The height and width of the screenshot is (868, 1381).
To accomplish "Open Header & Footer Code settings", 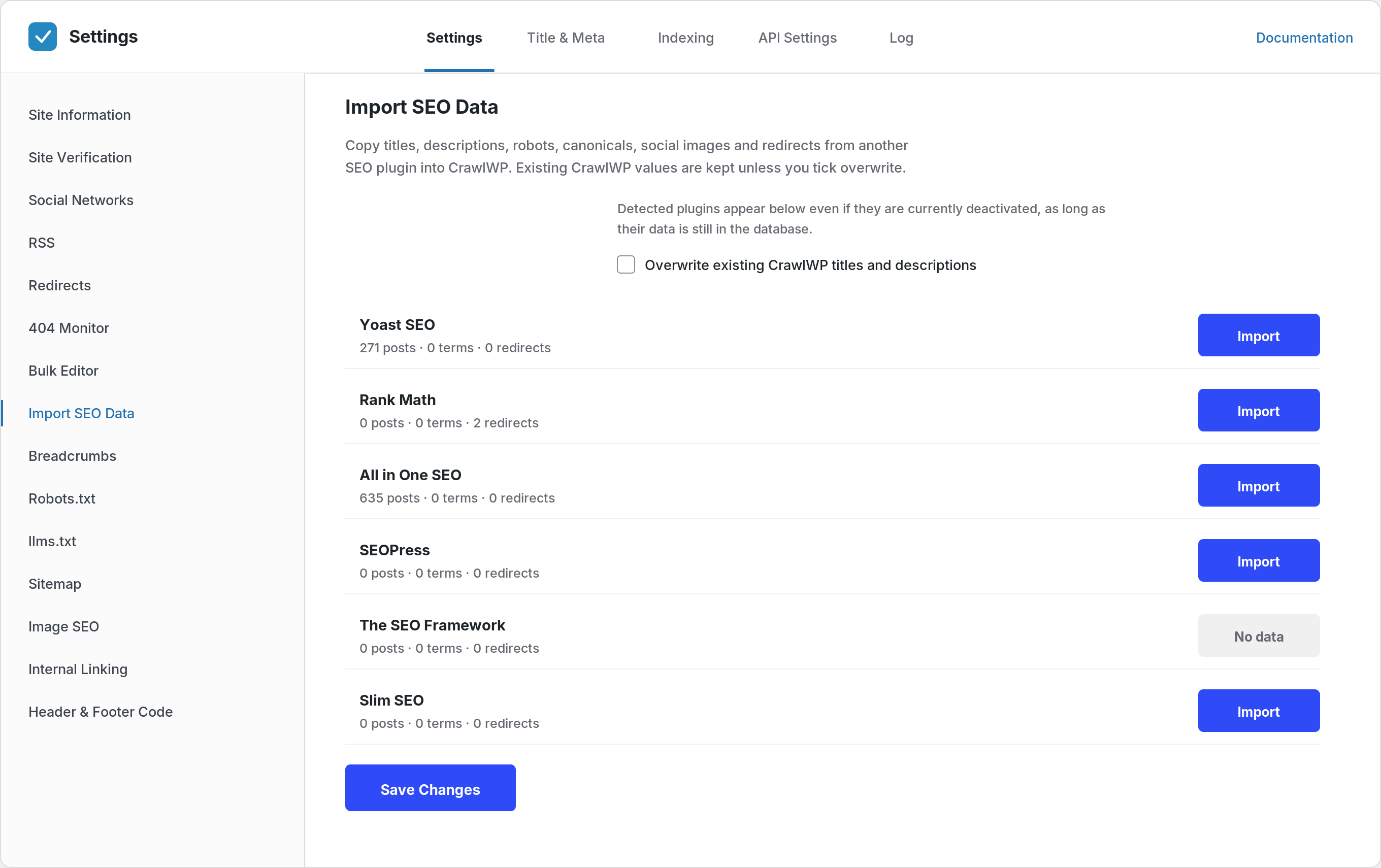I will pyautogui.click(x=101, y=712).
